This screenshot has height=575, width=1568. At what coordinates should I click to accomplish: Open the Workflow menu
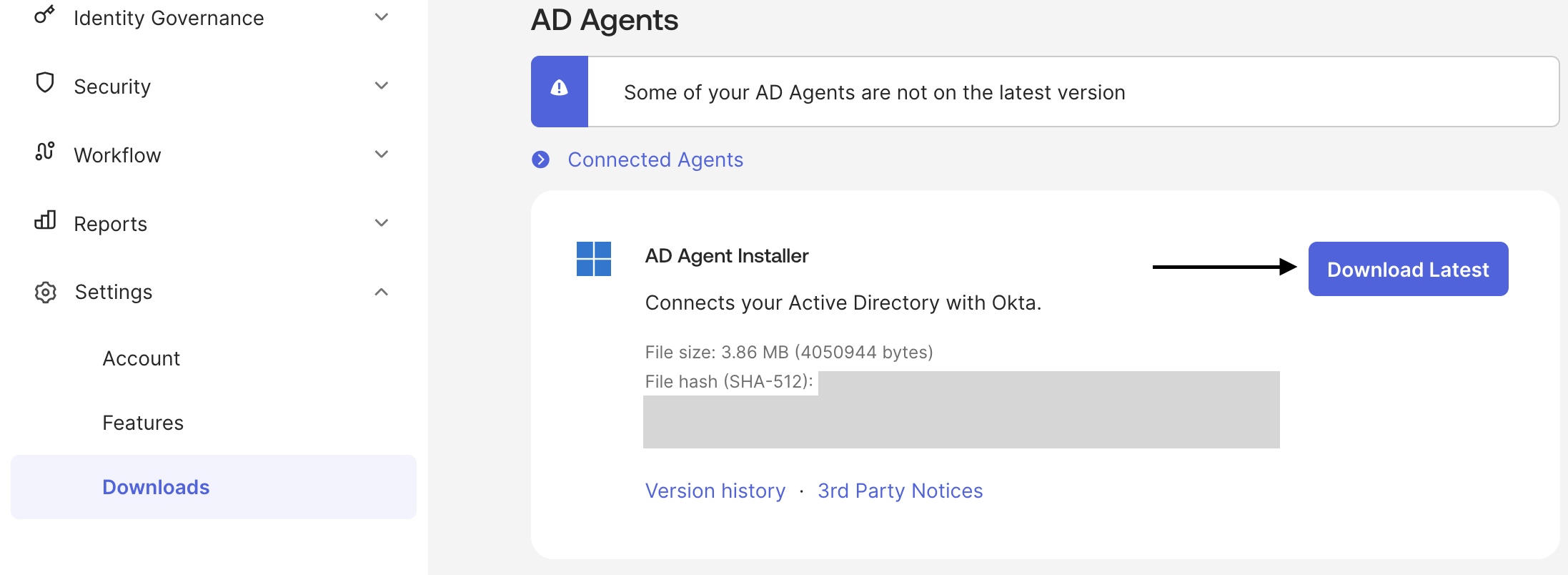pyautogui.click(x=117, y=155)
